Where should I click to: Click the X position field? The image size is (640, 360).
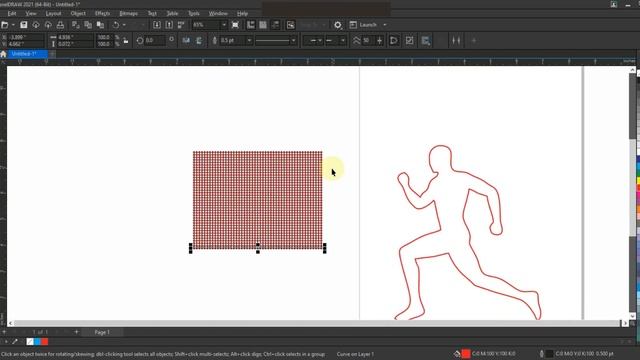(x=26, y=37)
